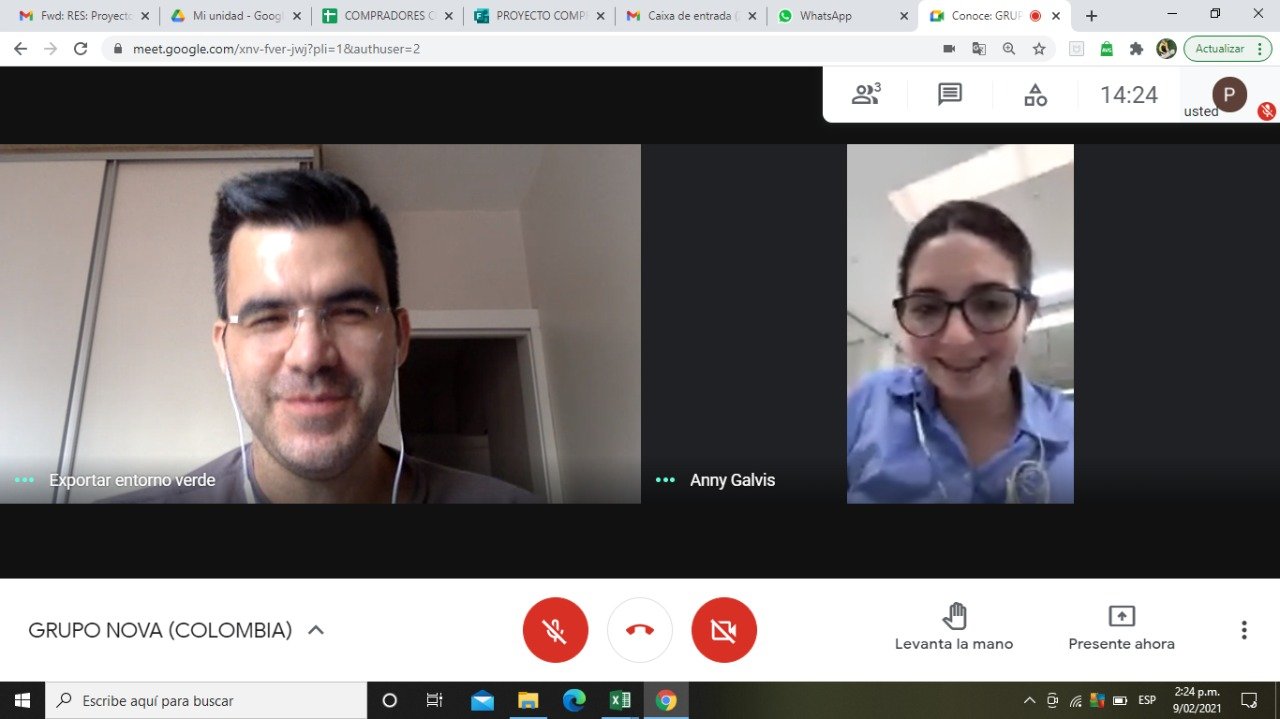Open more options three-dot menu
Image resolution: width=1280 pixels, height=719 pixels.
click(x=1244, y=630)
